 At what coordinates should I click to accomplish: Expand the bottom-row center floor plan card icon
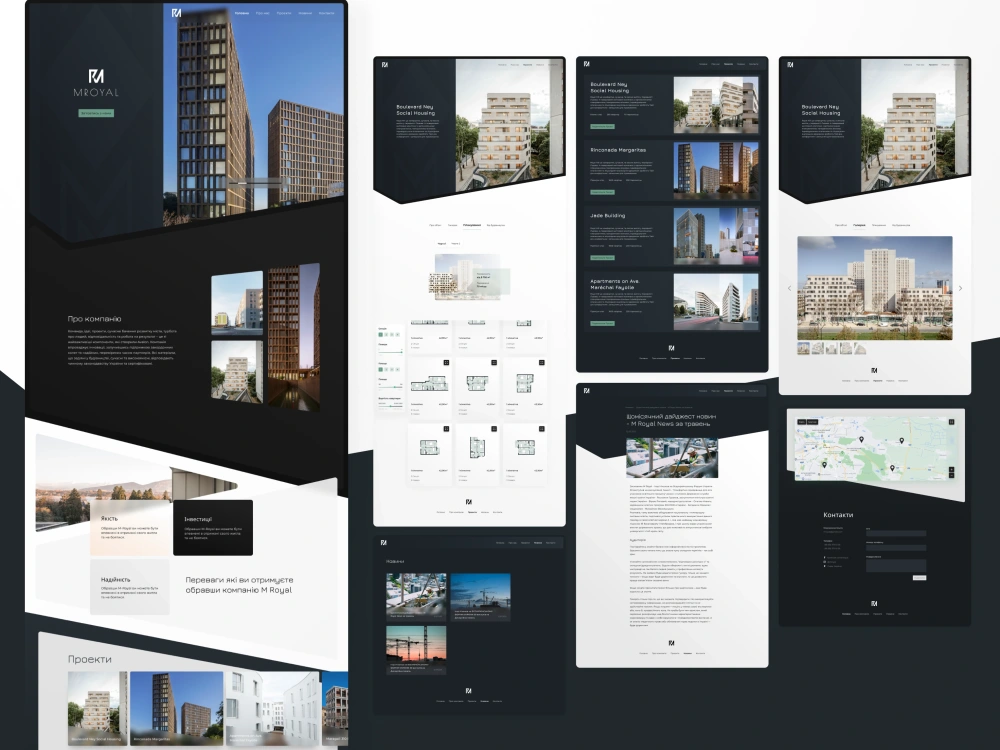[494, 429]
